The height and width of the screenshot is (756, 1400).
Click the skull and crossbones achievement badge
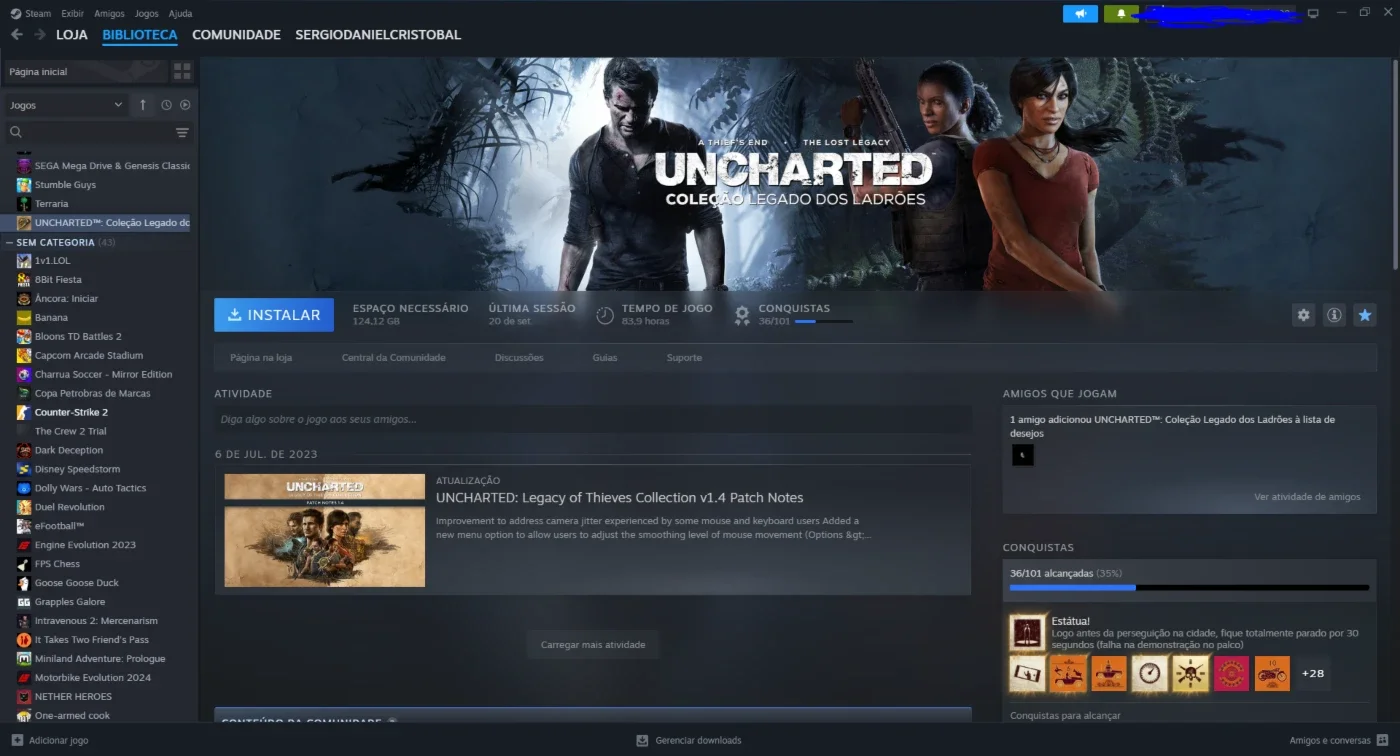tap(1191, 673)
